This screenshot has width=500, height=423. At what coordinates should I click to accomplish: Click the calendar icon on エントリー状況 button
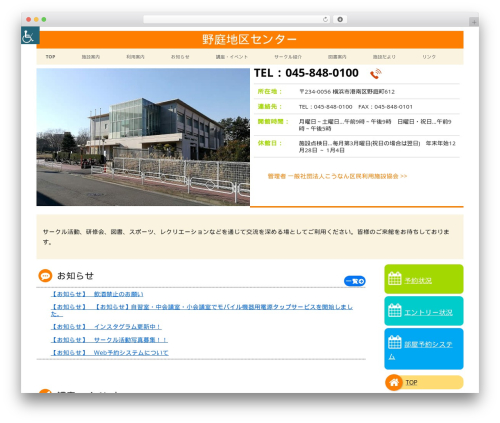point(395,310)
